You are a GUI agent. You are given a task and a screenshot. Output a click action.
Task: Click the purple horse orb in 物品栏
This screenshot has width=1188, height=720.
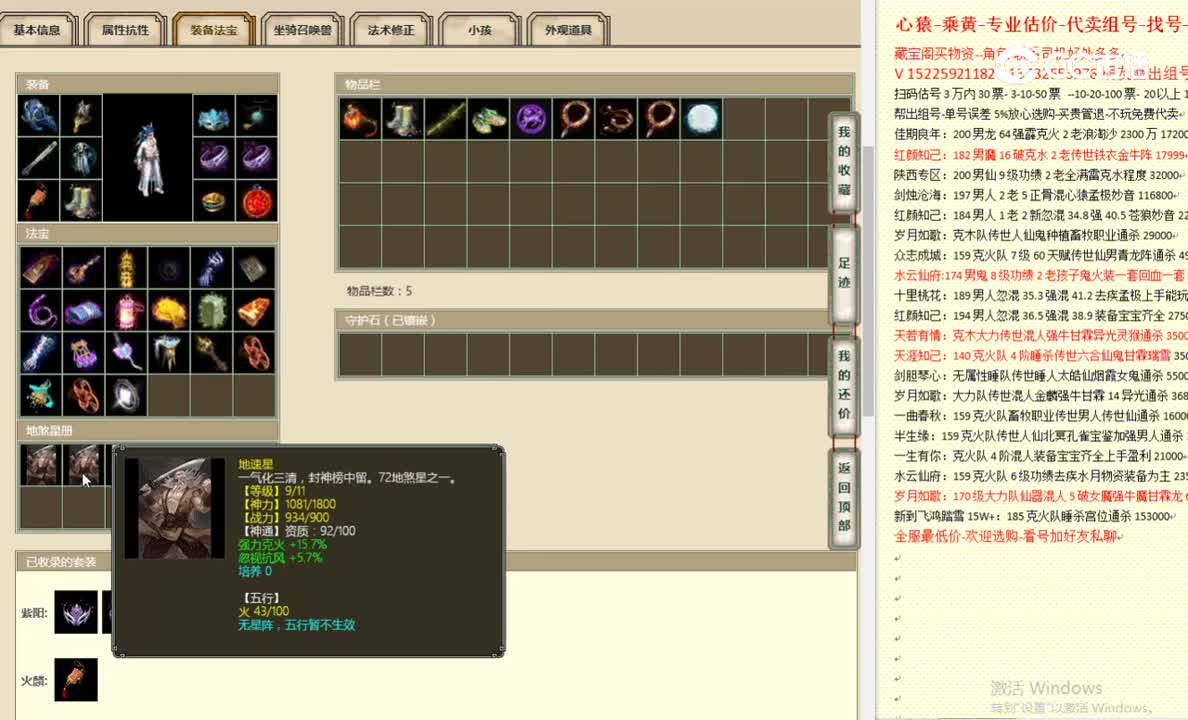(x=530, y=118)
